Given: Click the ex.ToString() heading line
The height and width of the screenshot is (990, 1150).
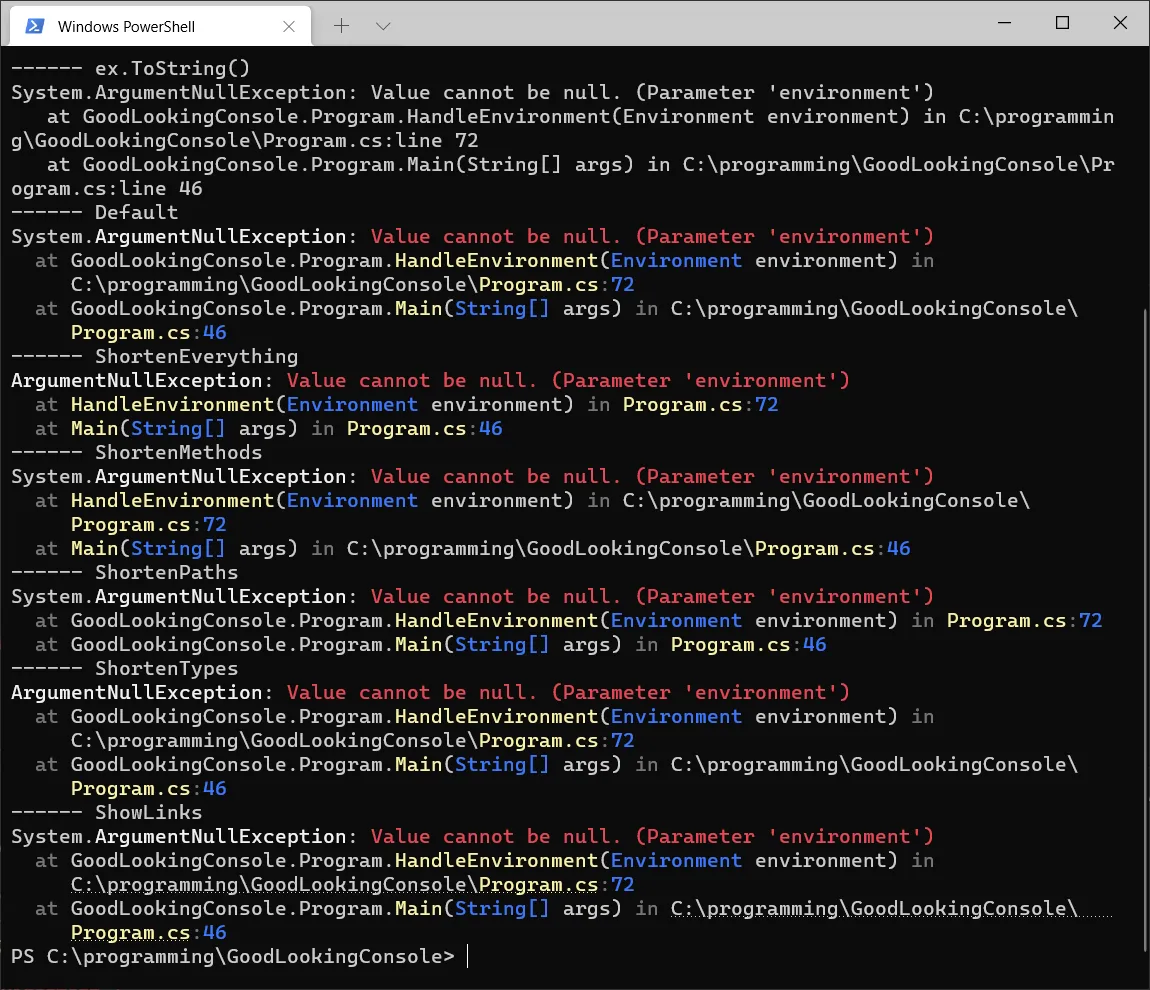Looking at the screenshot, I should (172, 69).
